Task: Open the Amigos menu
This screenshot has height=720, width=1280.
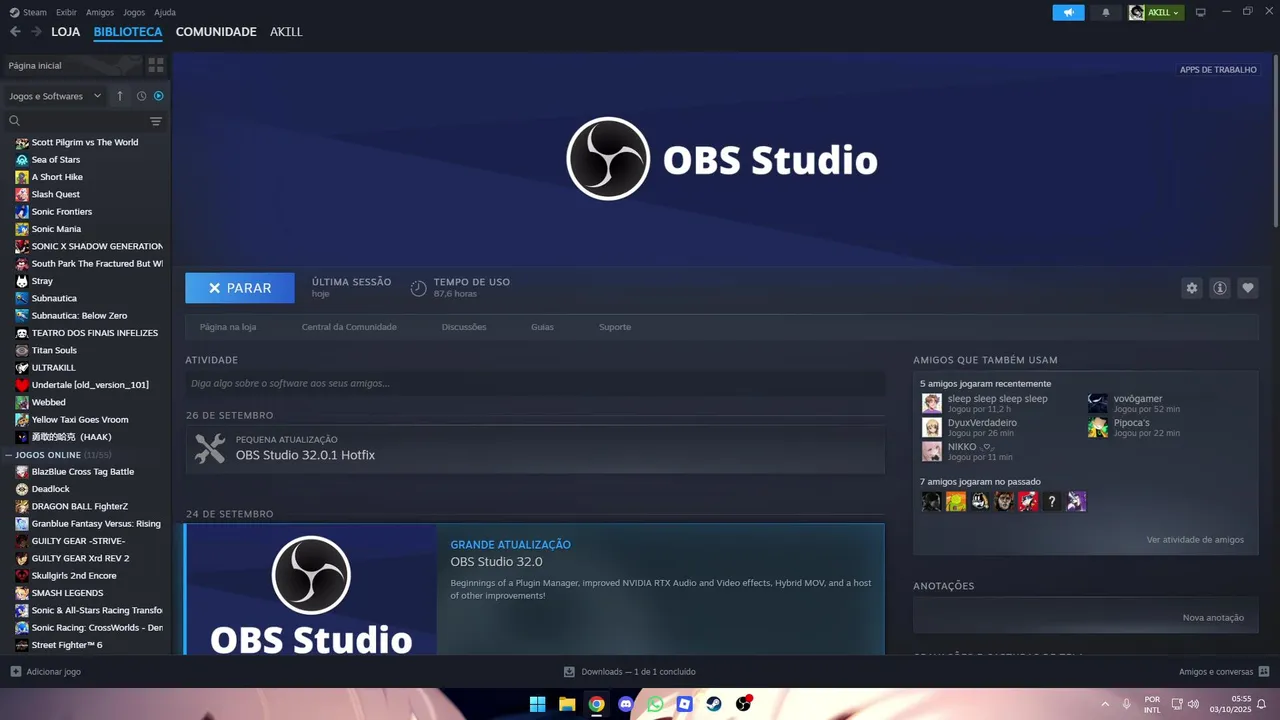Action: [100, 12]
